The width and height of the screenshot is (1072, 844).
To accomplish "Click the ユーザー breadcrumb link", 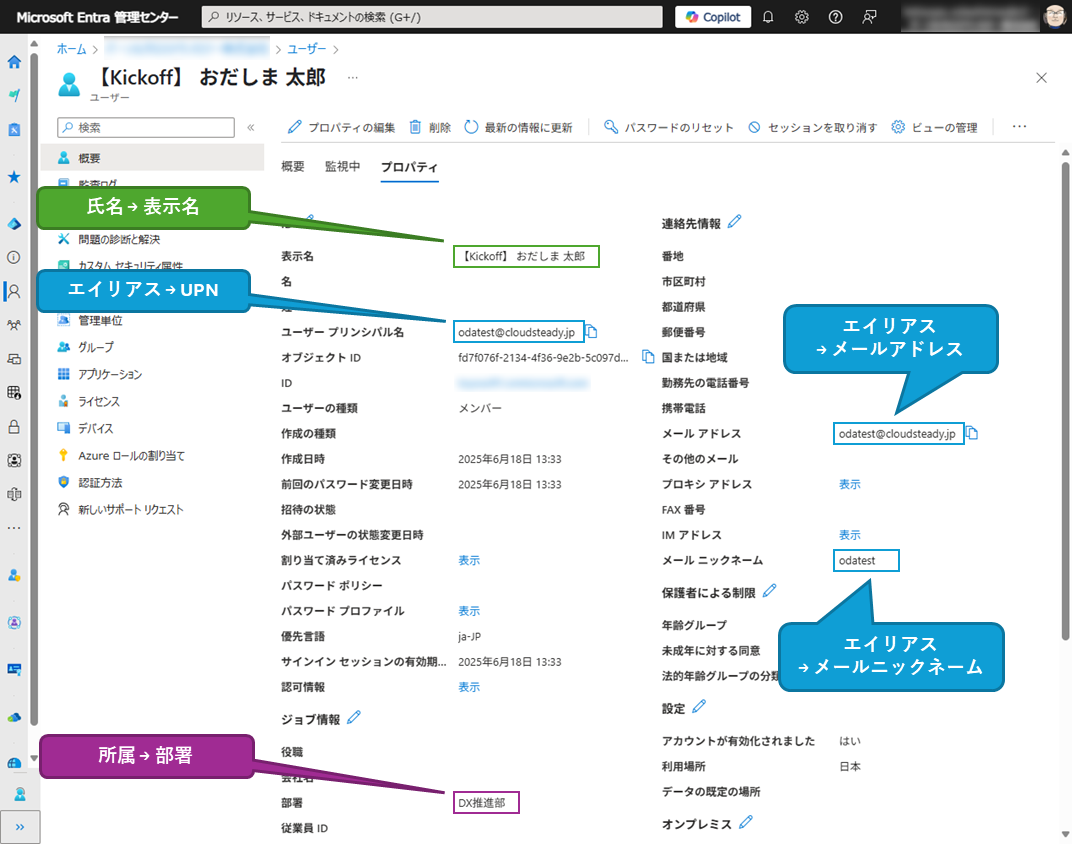I will point(306,49).
